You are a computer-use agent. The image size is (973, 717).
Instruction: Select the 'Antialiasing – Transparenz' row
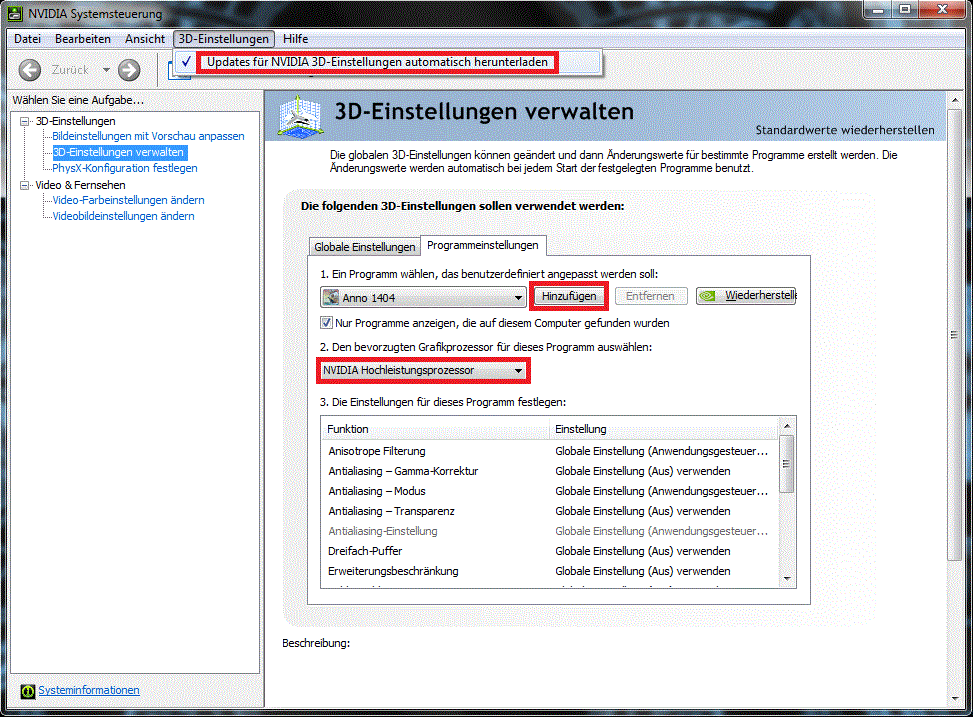[550, 511]
